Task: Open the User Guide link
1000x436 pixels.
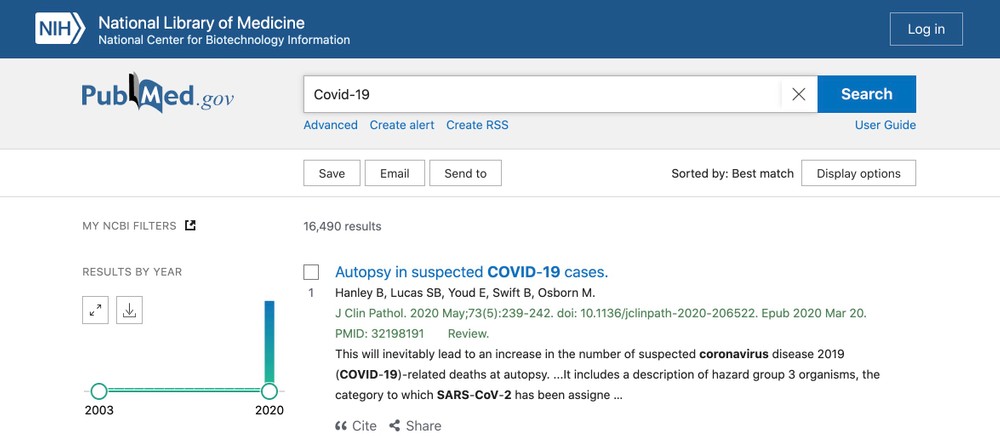Action: [x=885, y=125]
